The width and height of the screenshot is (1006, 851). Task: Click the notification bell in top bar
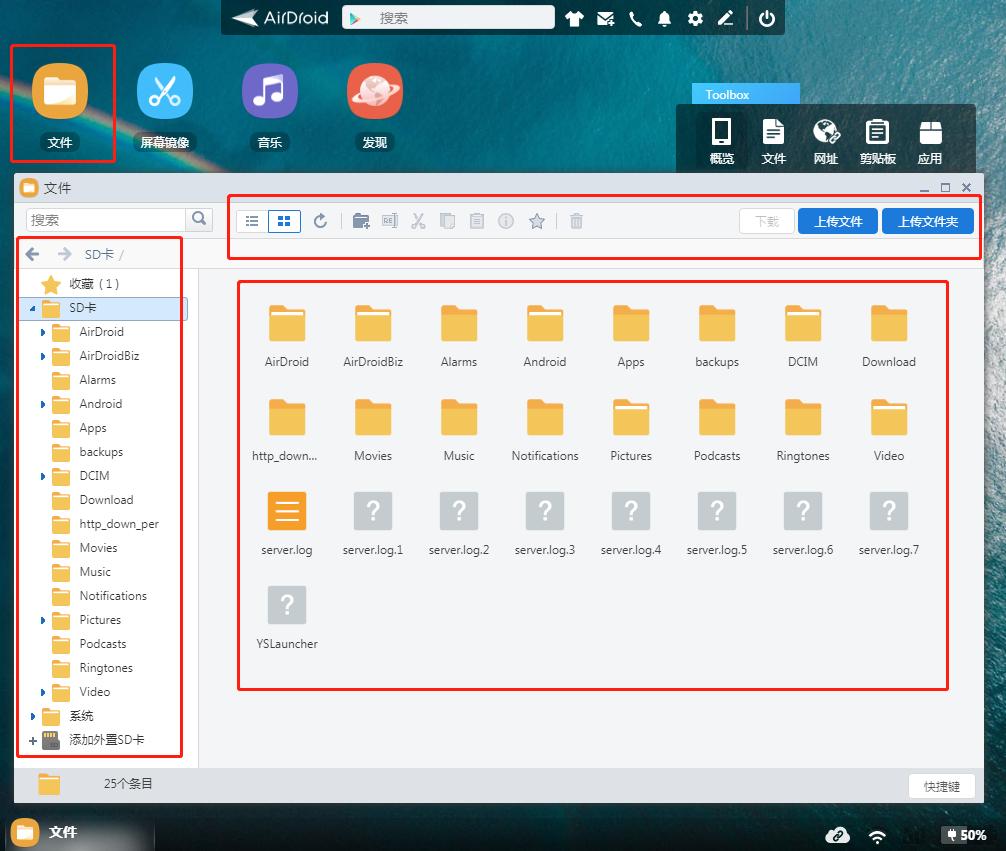pyautogui.click(x=664, y=18)
